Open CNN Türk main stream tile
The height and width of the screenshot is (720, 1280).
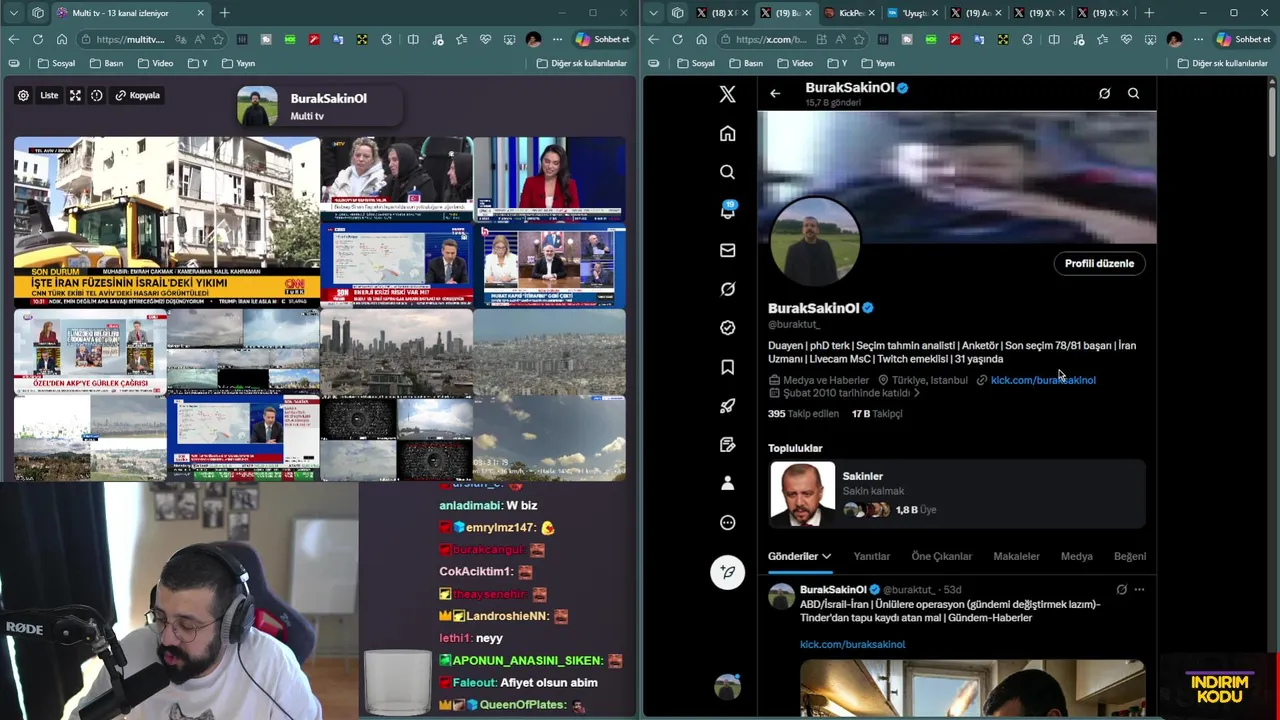click(x=167, y=222)
